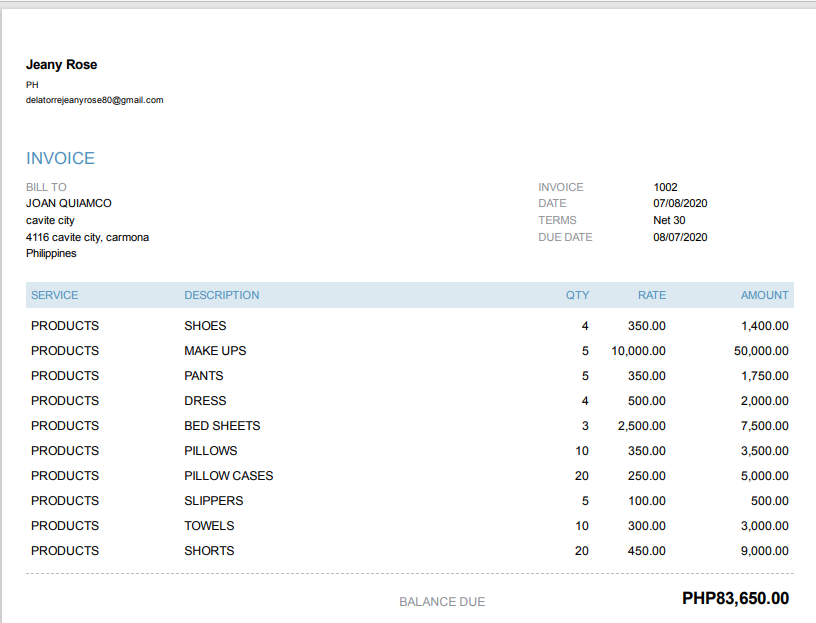Click the TOWELS description cell
816x623 pixels.
pyautogui.click(x=209, y=526)
